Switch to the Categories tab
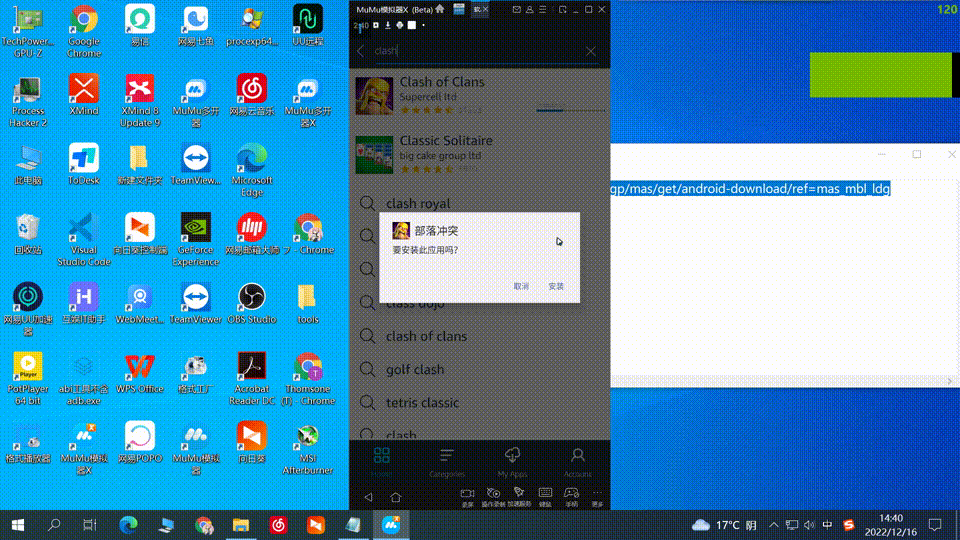 tap(447, 462)
